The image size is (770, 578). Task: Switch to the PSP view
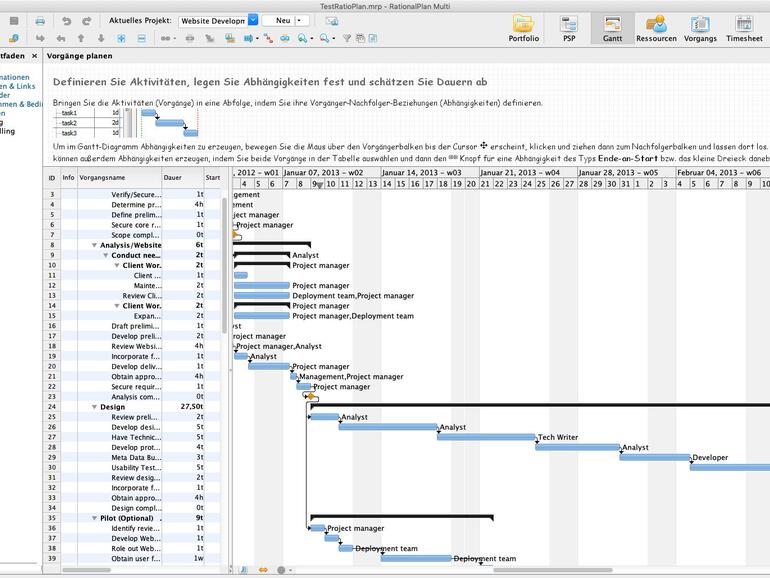click(x=569, y=28)
